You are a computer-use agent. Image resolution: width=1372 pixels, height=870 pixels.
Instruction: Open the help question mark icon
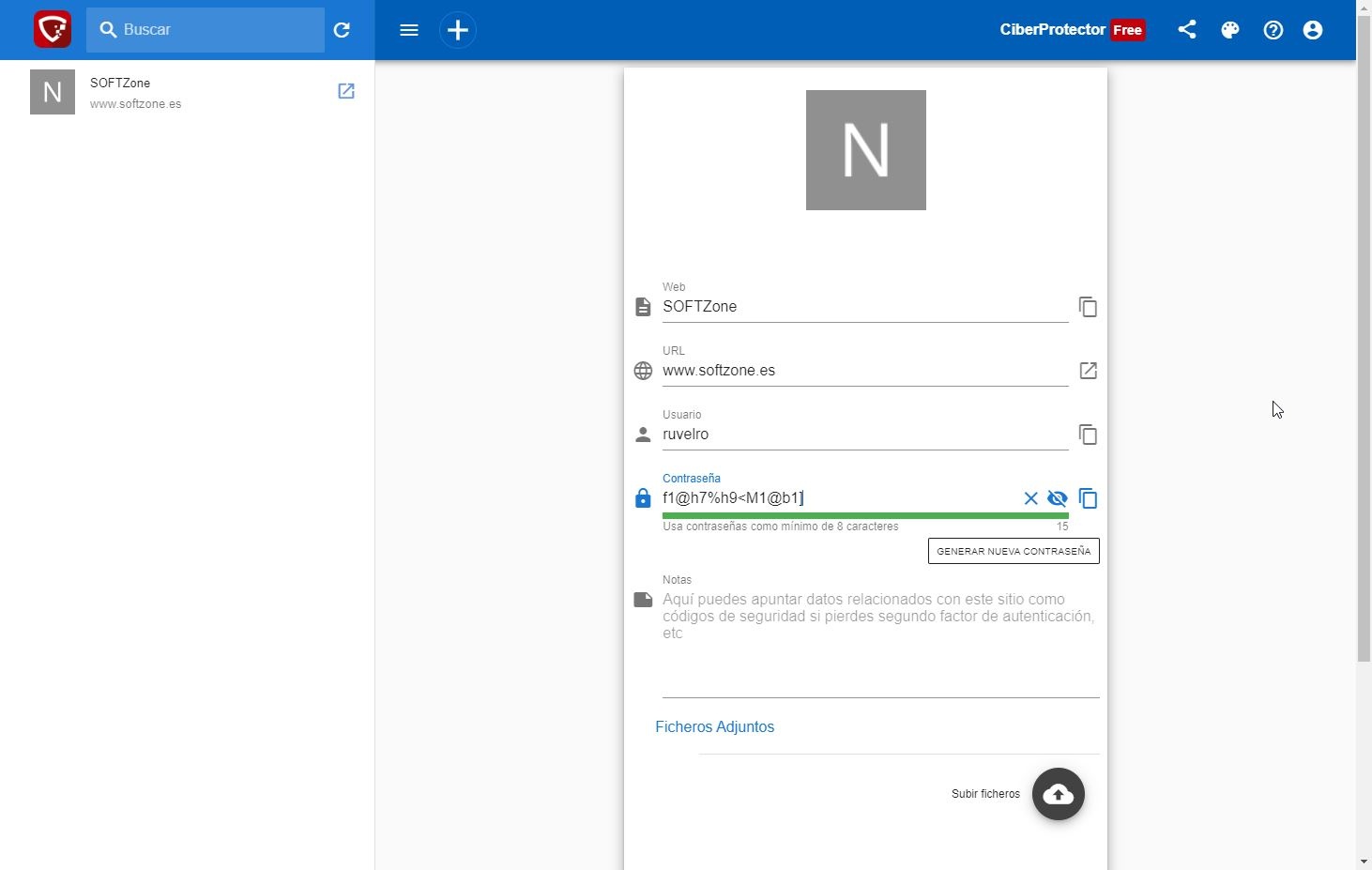1273,30
